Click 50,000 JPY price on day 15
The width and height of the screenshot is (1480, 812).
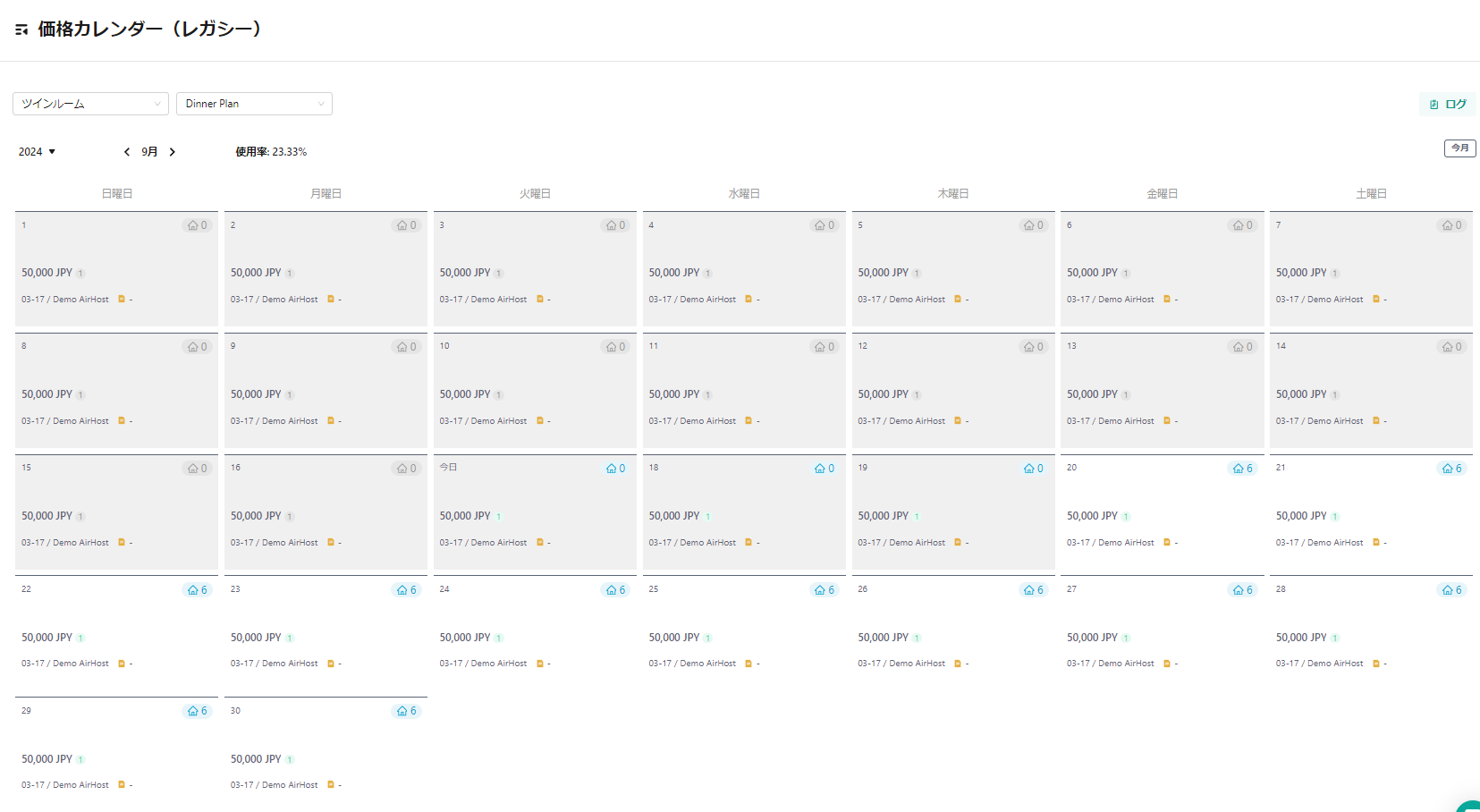(x=47, y=516)
